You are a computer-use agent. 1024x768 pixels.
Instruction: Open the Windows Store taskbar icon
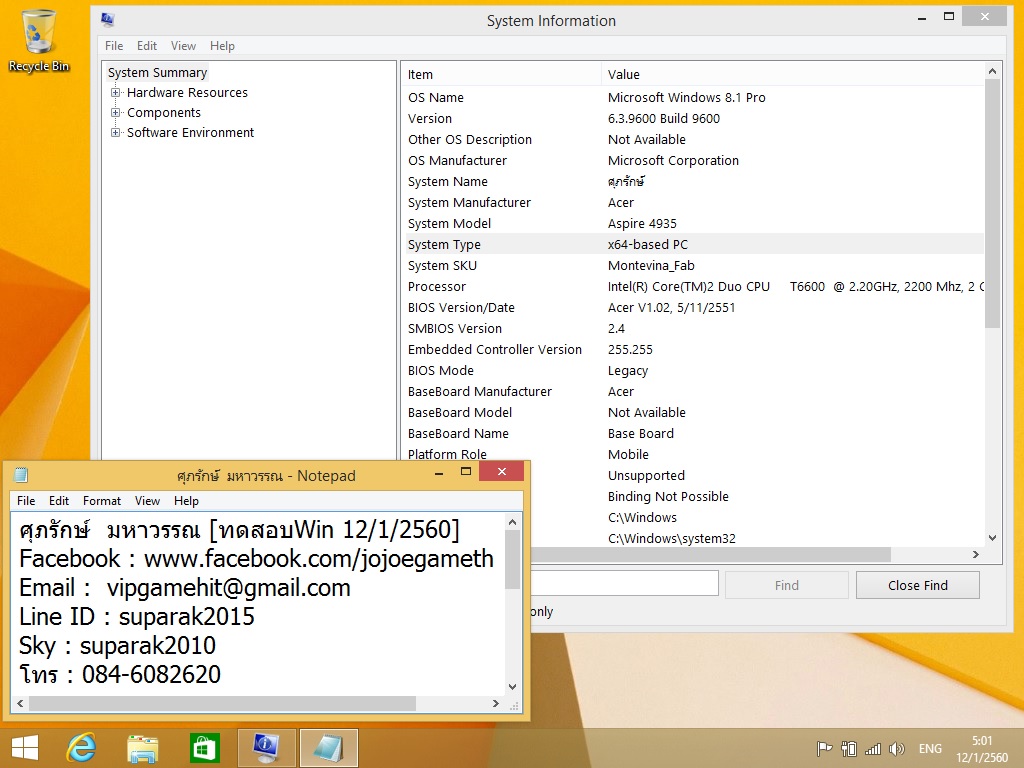point(204,748)
